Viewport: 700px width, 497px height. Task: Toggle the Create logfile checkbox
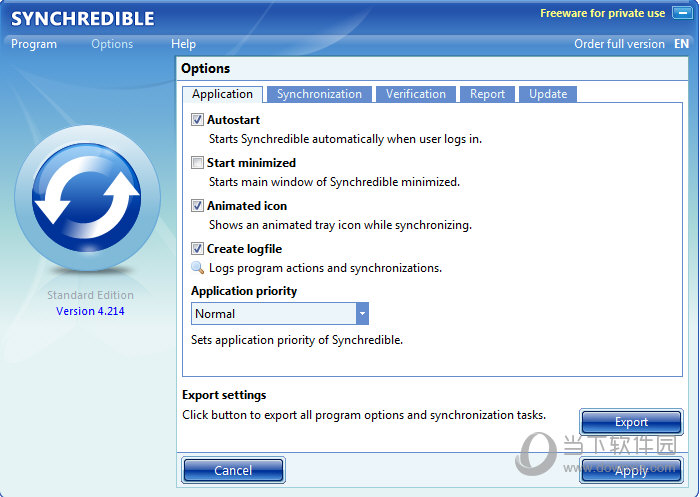click(x=197, y=248)
